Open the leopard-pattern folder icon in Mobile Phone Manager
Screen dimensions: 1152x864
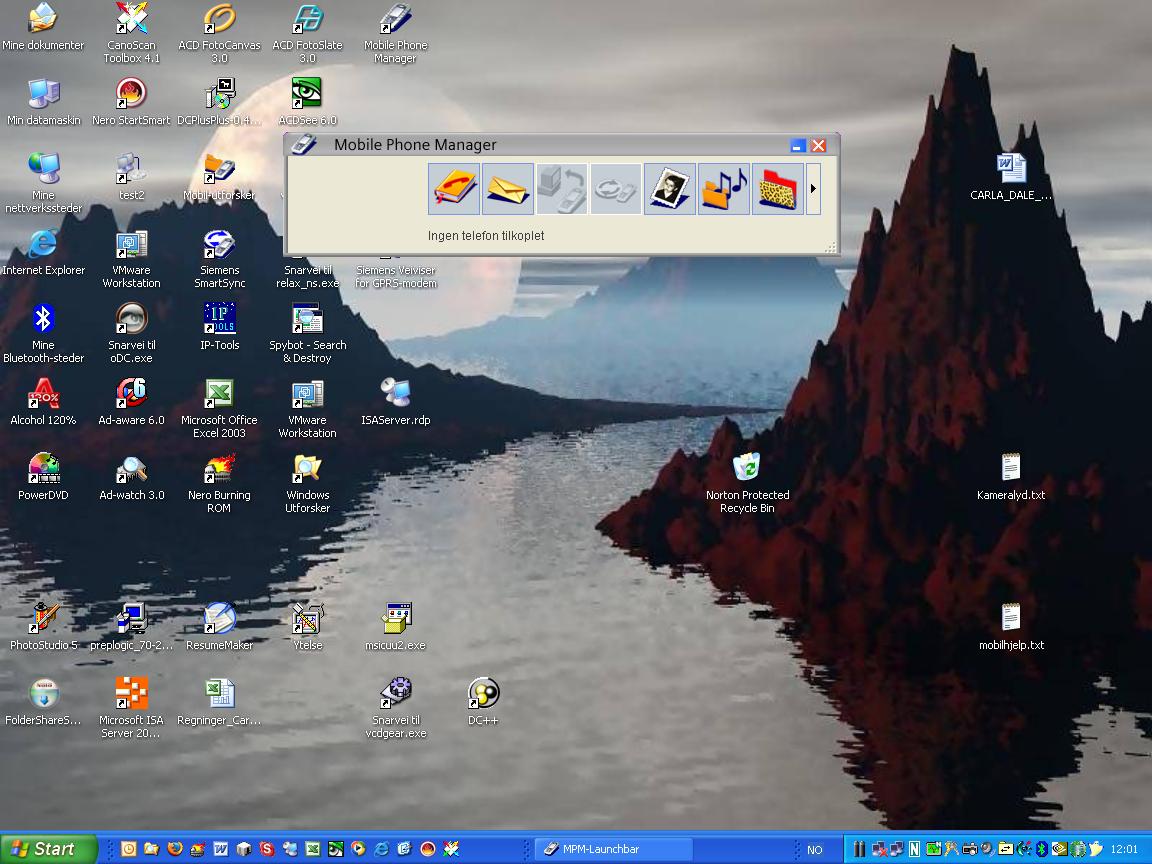[778, 189]
